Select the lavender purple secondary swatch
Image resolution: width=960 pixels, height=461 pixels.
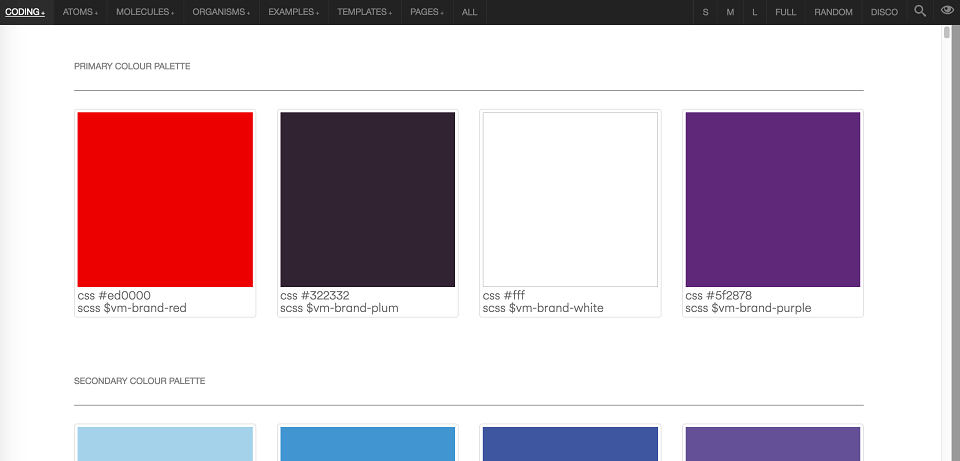coord(773,444)
